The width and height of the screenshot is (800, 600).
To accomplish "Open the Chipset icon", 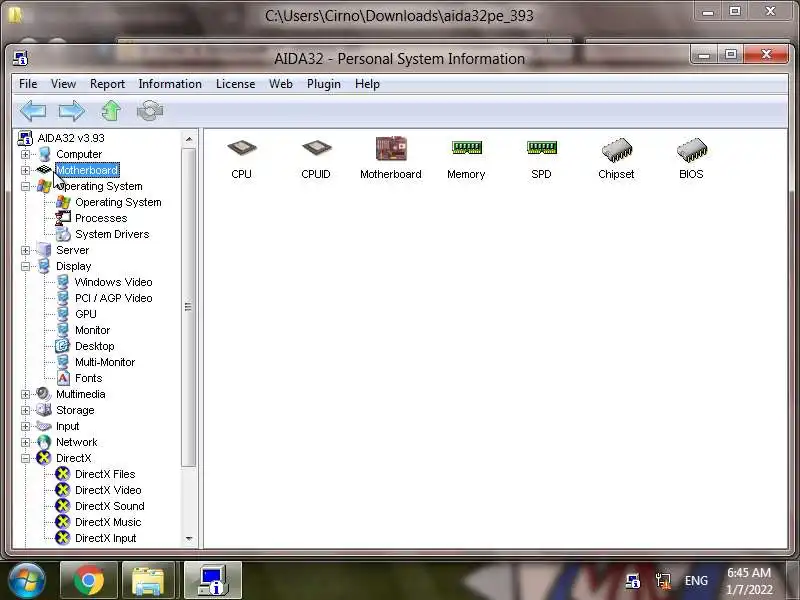I will coord(616,158).
